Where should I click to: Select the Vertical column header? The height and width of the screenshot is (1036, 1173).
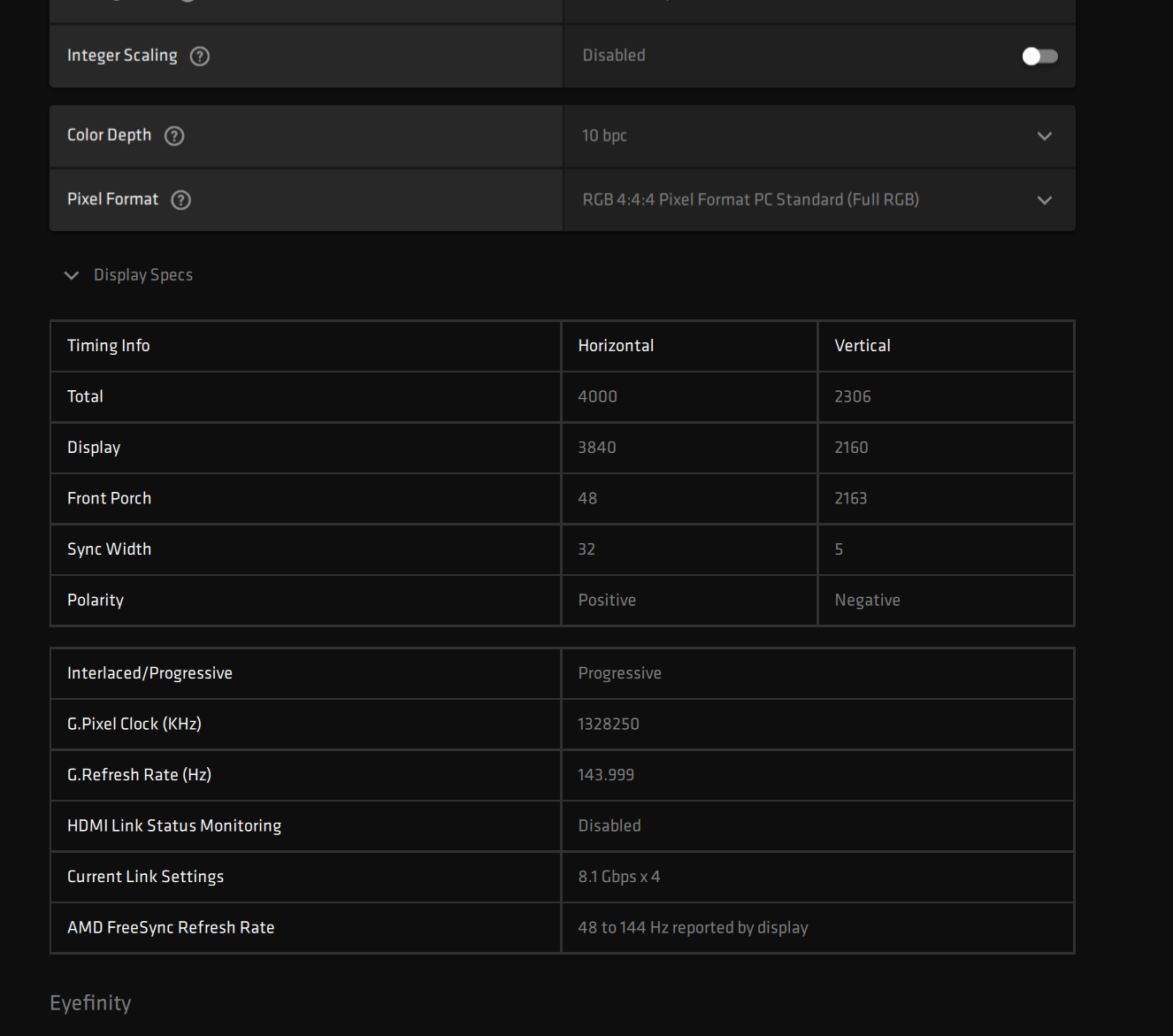(x=862, y=346)
